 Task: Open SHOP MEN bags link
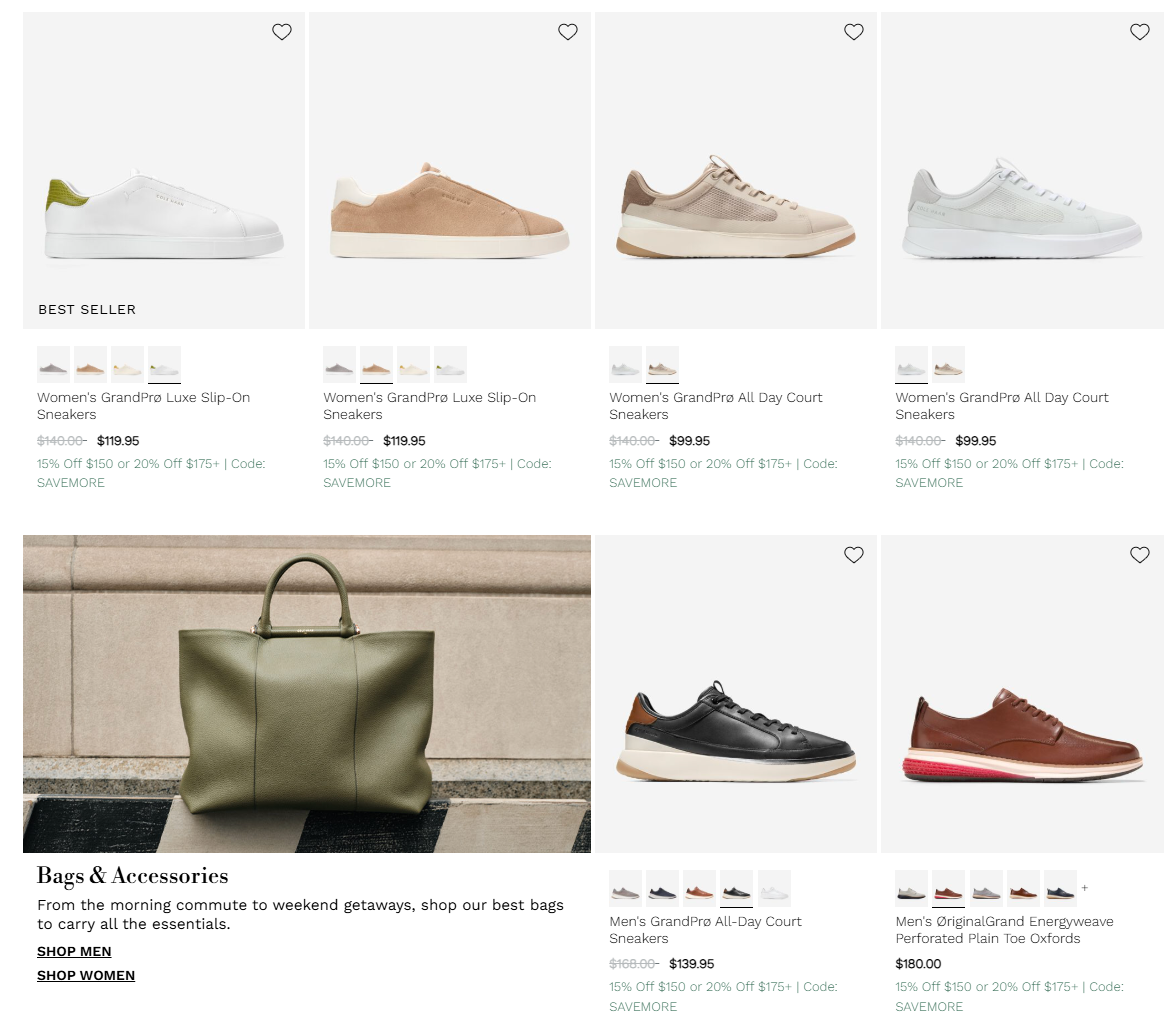[74, 951]
